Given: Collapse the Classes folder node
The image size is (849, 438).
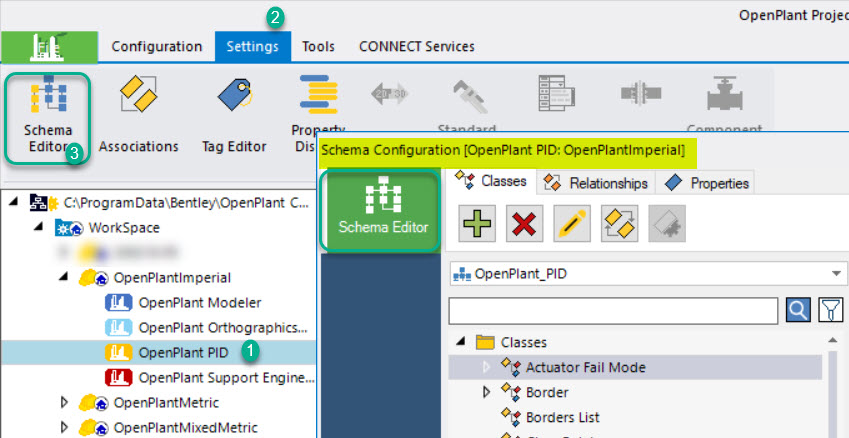Looking at the screenshot, I should pos(461,342).
